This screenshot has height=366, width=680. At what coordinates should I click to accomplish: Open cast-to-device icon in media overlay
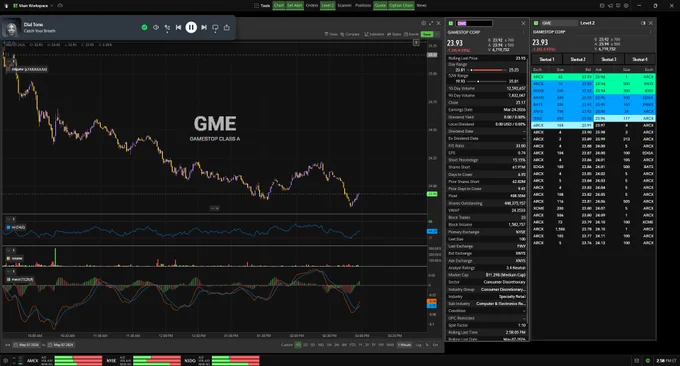tap(215, 28)
